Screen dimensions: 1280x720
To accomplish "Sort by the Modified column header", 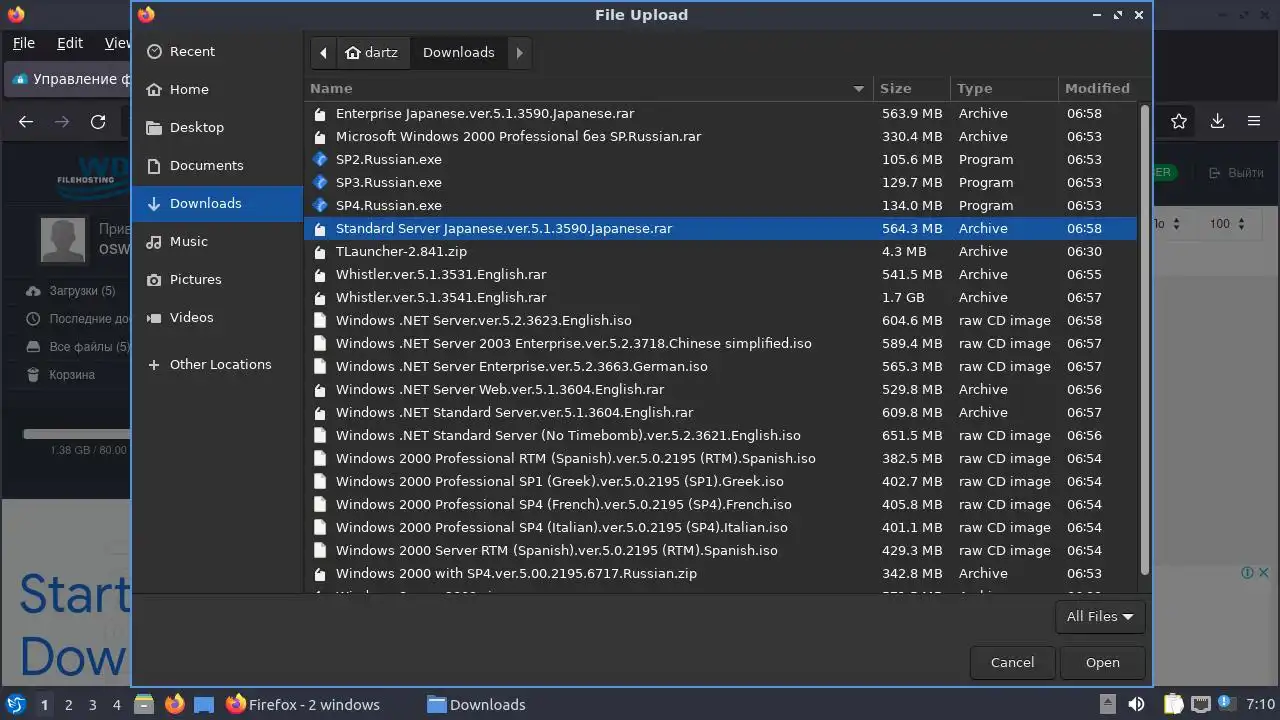I will tap(1097, 88).
